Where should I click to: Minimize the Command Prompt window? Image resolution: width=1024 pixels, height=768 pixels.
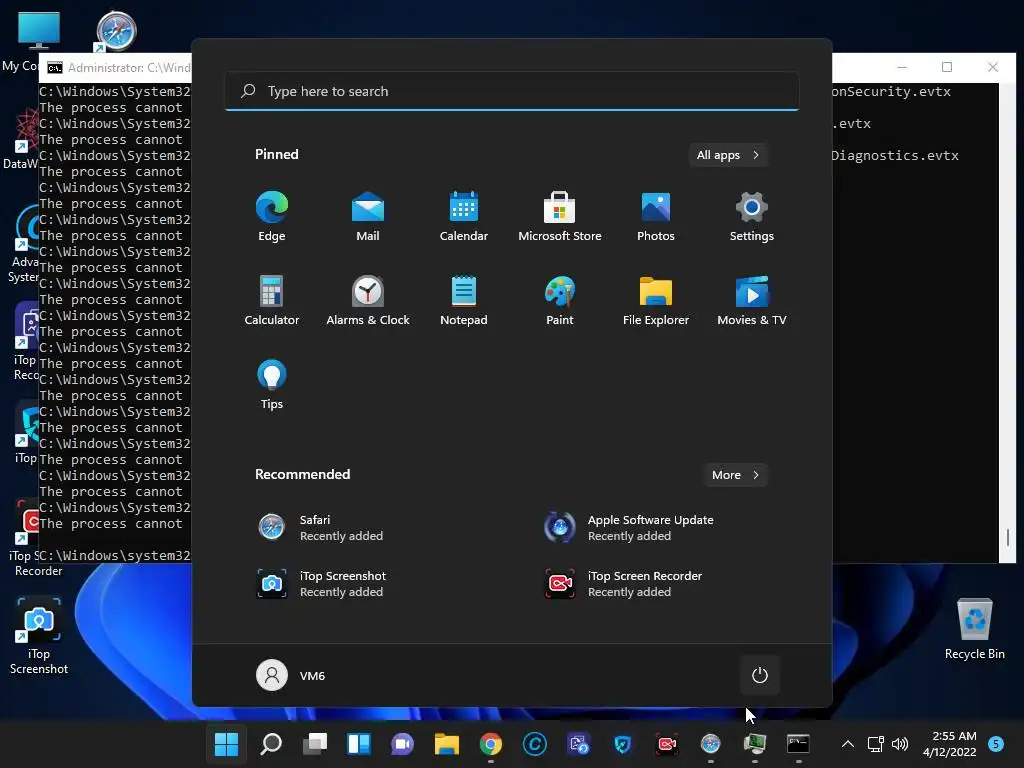[902, 67]
